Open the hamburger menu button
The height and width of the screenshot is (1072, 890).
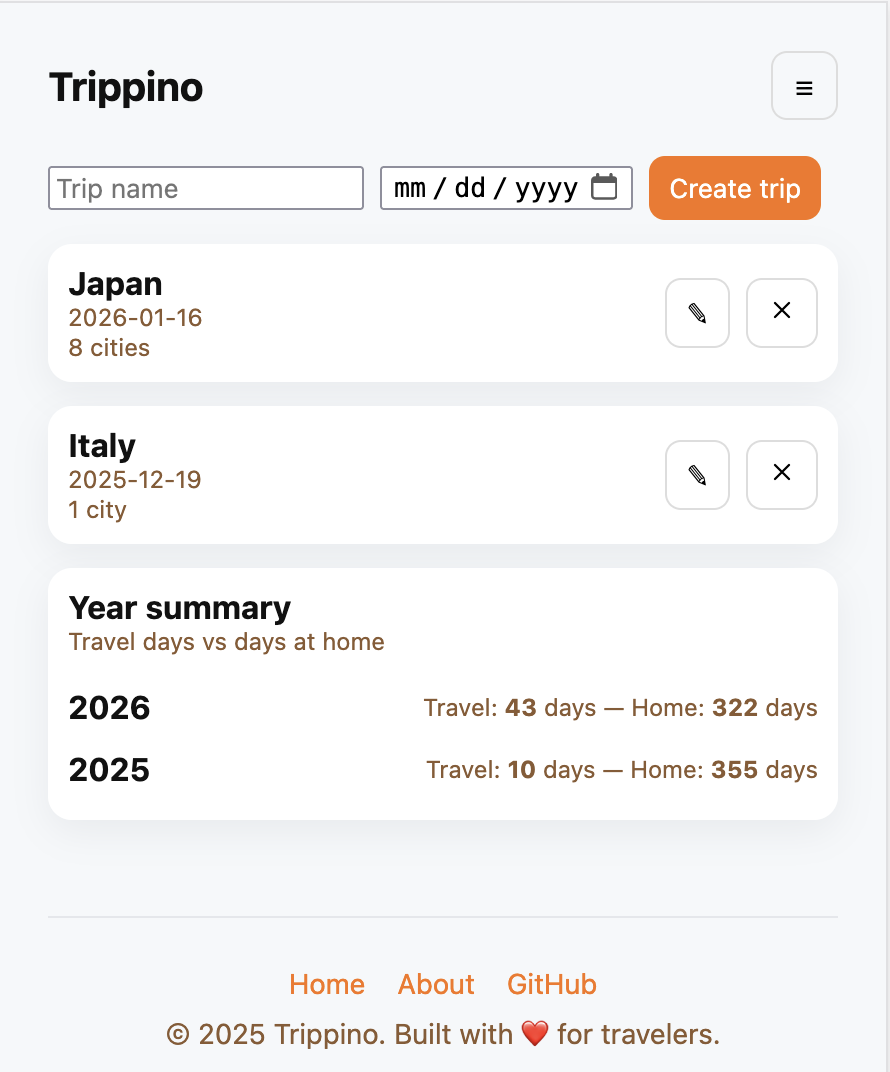[804, 86]
